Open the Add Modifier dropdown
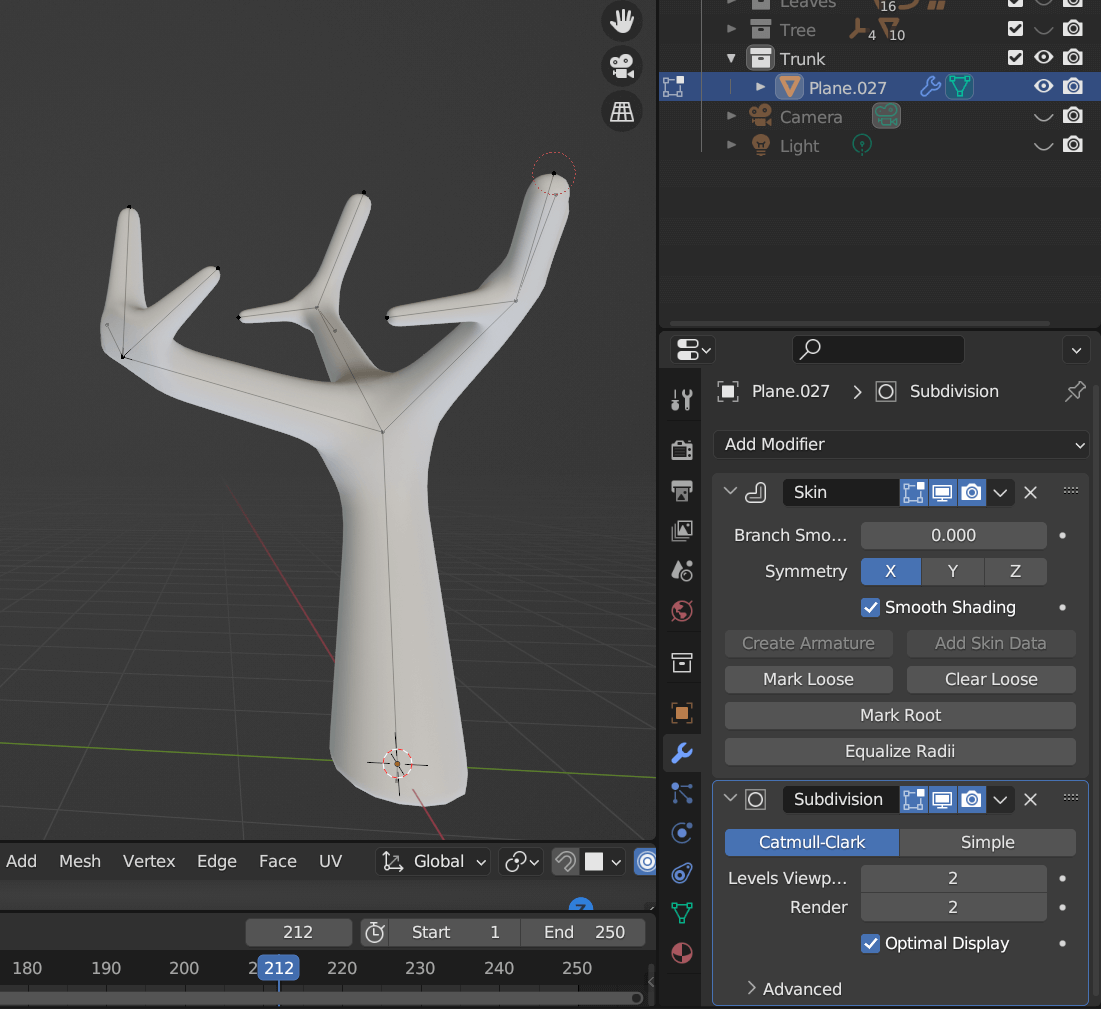The width and height of the screenshot is (1101, 1009). click(x=901, y=444)
